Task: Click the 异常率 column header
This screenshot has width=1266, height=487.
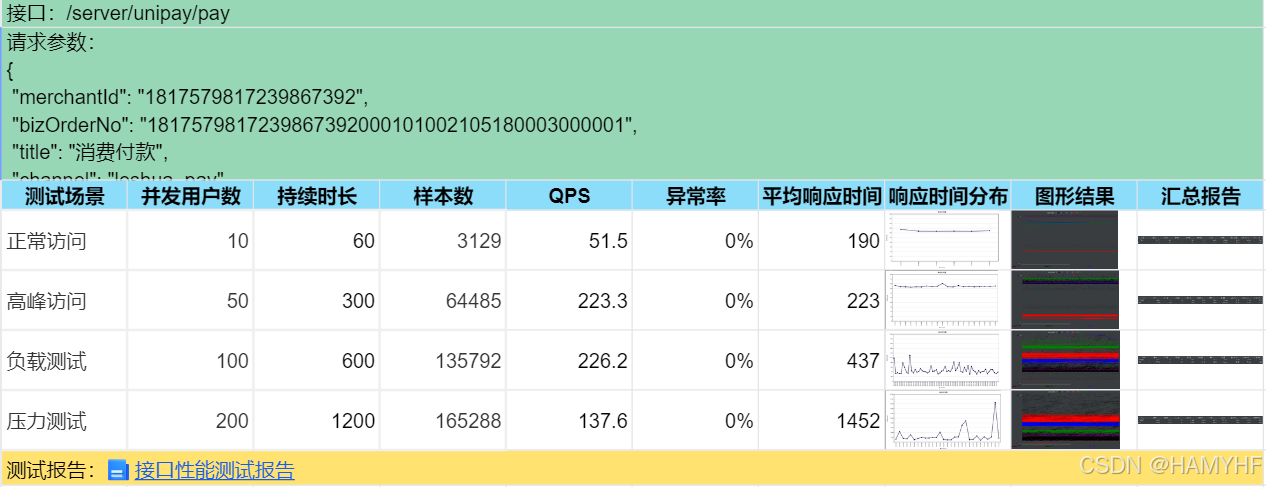Action: click(x=695, y=195)
